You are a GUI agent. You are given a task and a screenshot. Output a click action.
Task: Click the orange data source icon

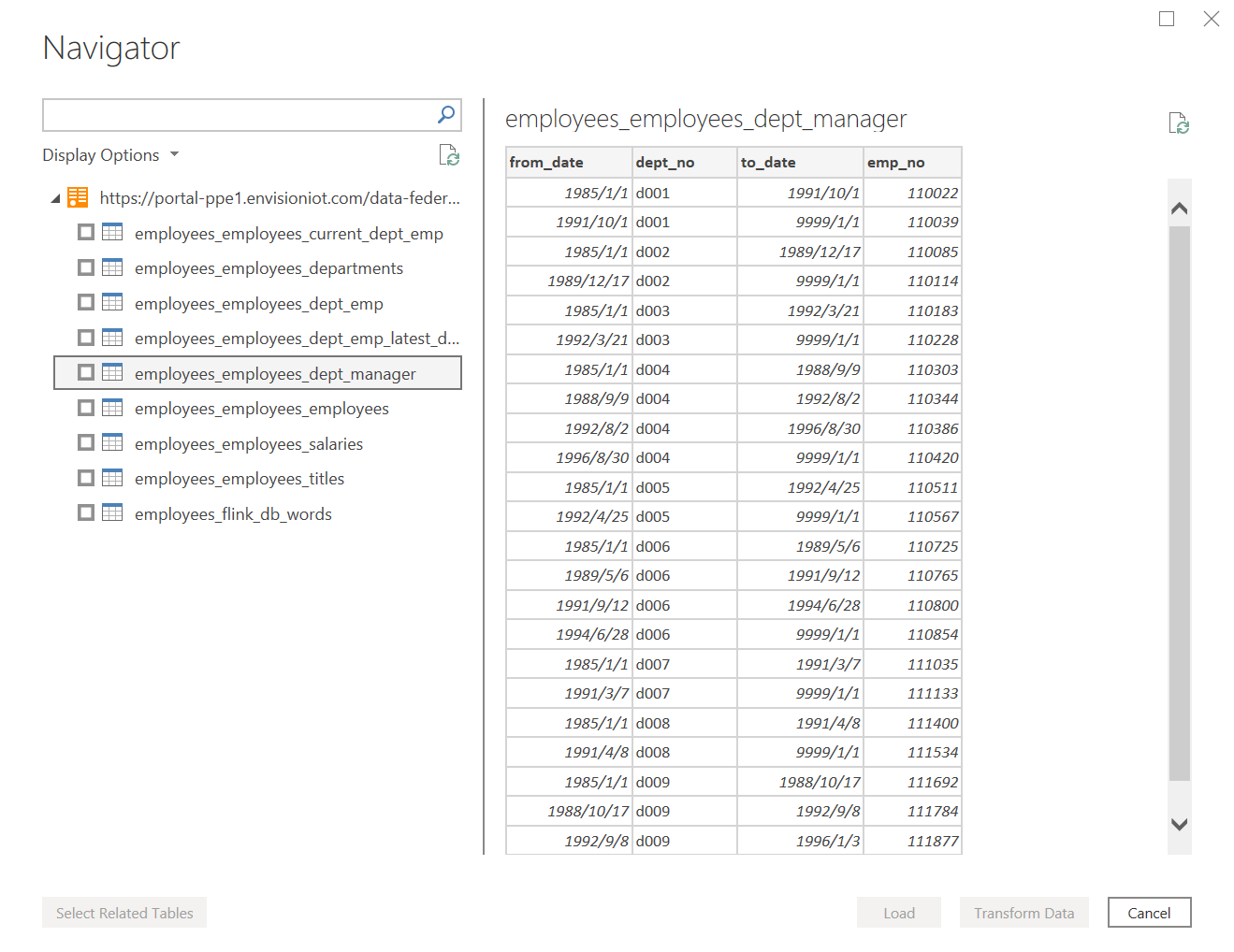(78, 197)
